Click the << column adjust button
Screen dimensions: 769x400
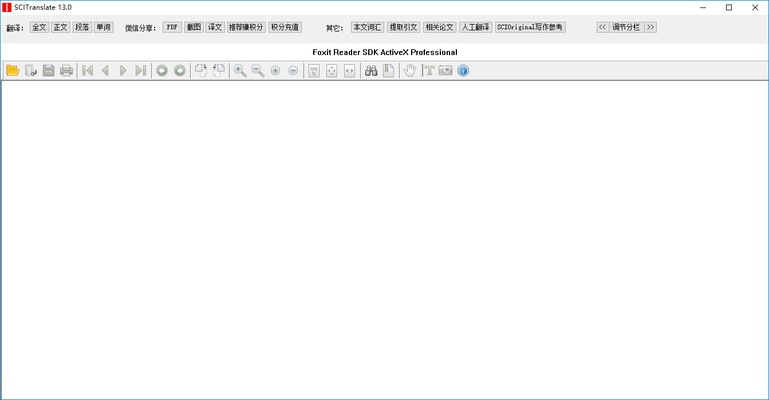(x=602, y=27)
